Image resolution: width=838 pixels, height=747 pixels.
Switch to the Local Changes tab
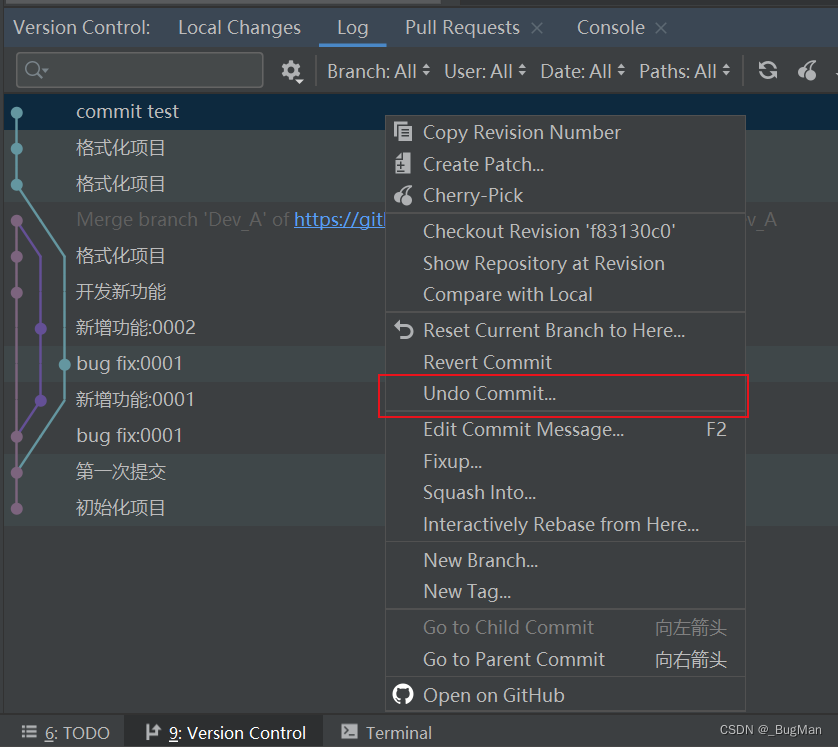[239, 28]
